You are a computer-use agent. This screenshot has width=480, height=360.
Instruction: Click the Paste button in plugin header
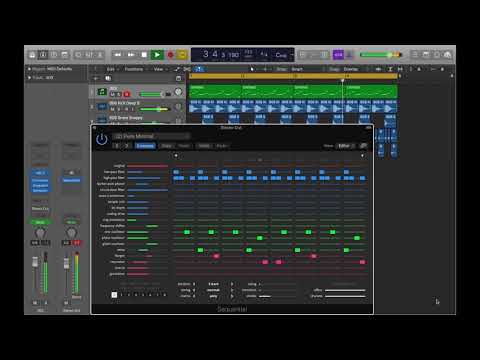click(184, 146)
